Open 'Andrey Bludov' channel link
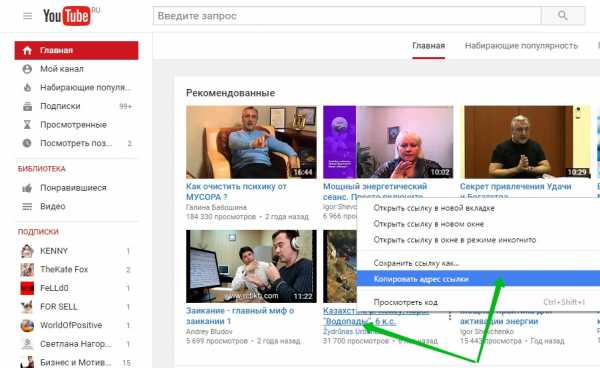 click(209, 332)
